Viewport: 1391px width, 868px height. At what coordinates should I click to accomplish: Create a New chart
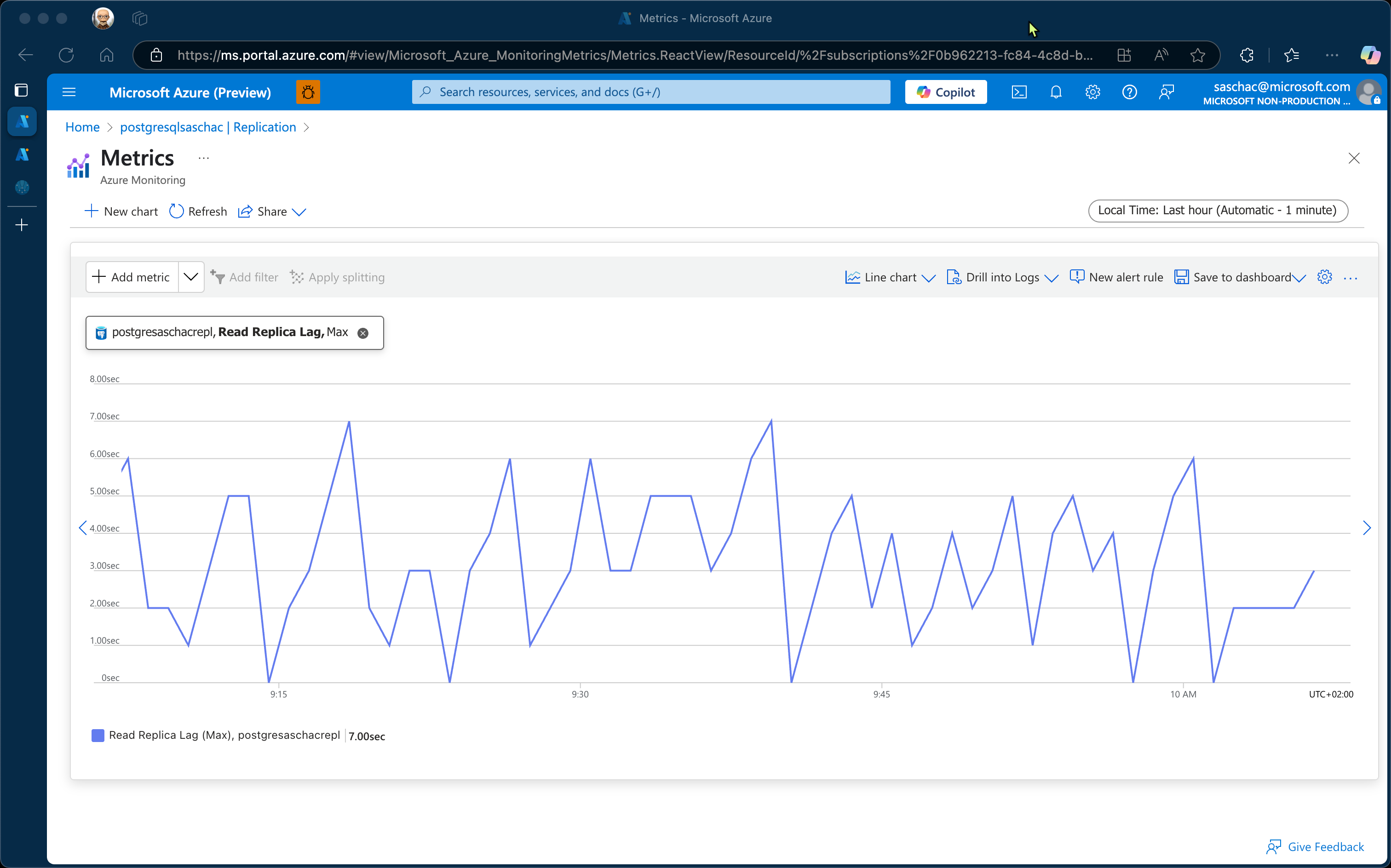[x=121, y=211]
